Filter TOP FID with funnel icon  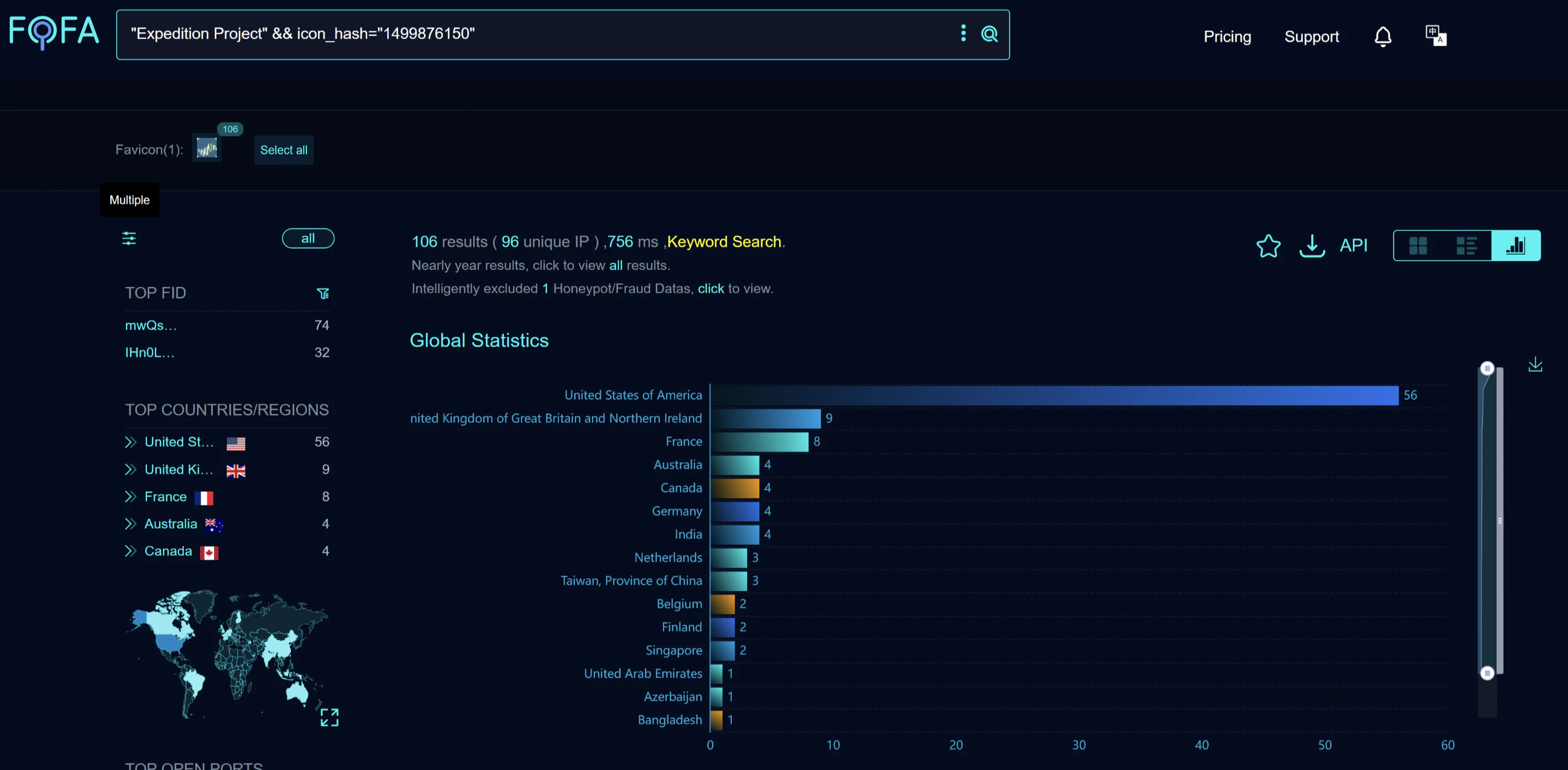(x=323, y=294)
